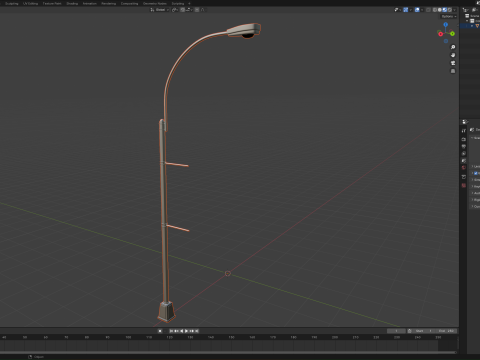This screenshot has width=480, height=360.
Task: Open the Render properties tab
Action: point(464,139)
